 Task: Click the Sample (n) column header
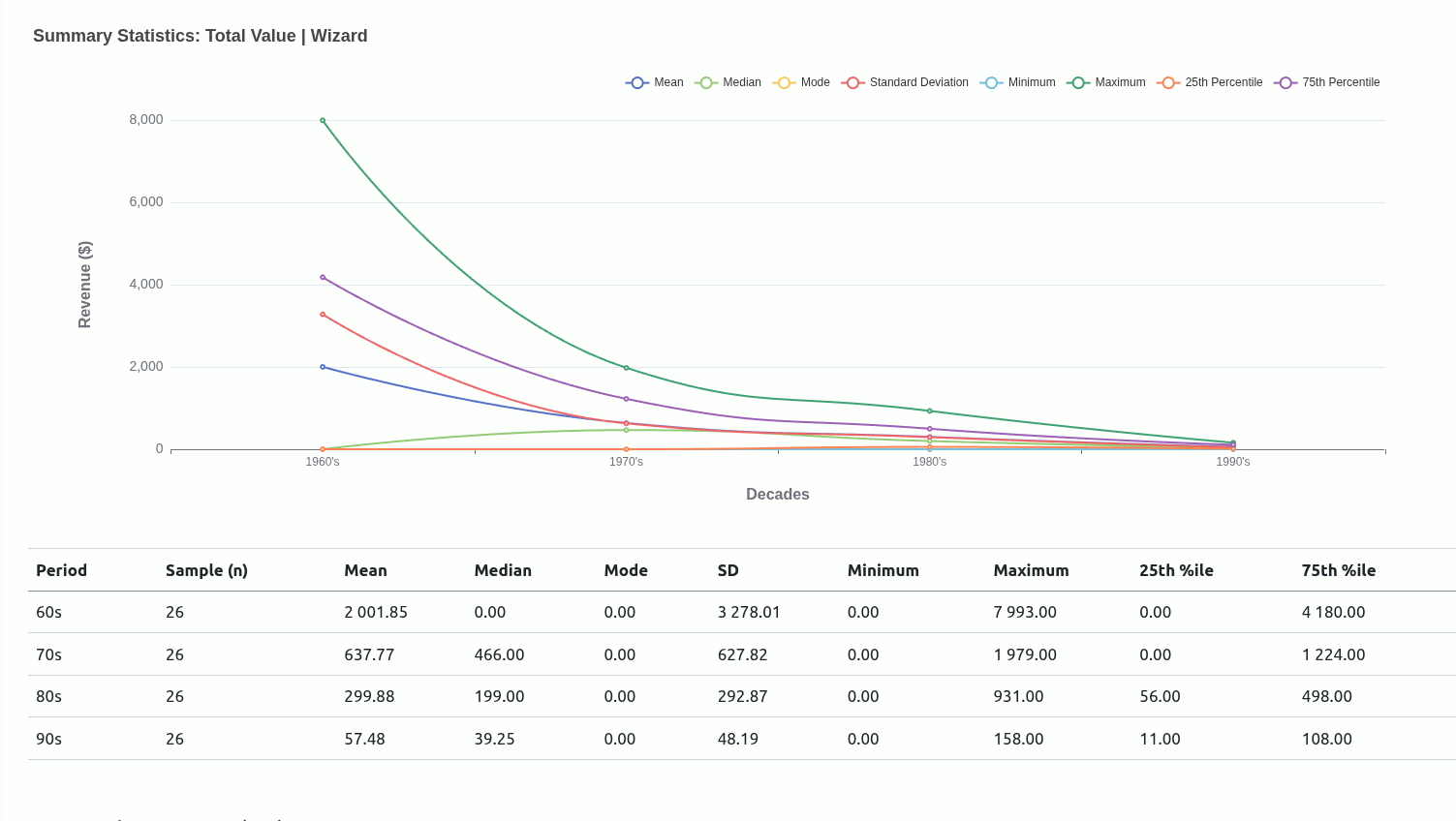coord(206,570)
